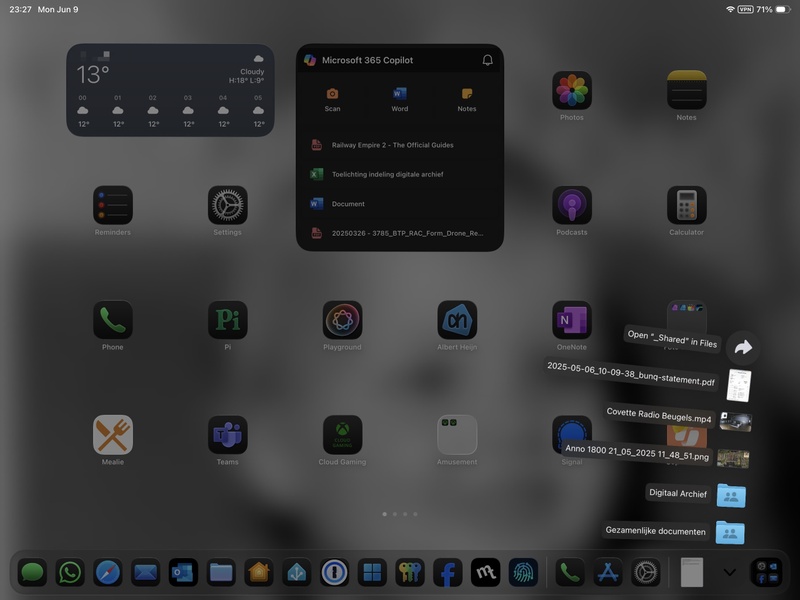Open the Home app in the dock
This screenshot has width=800, height=600.
[259, 572]
